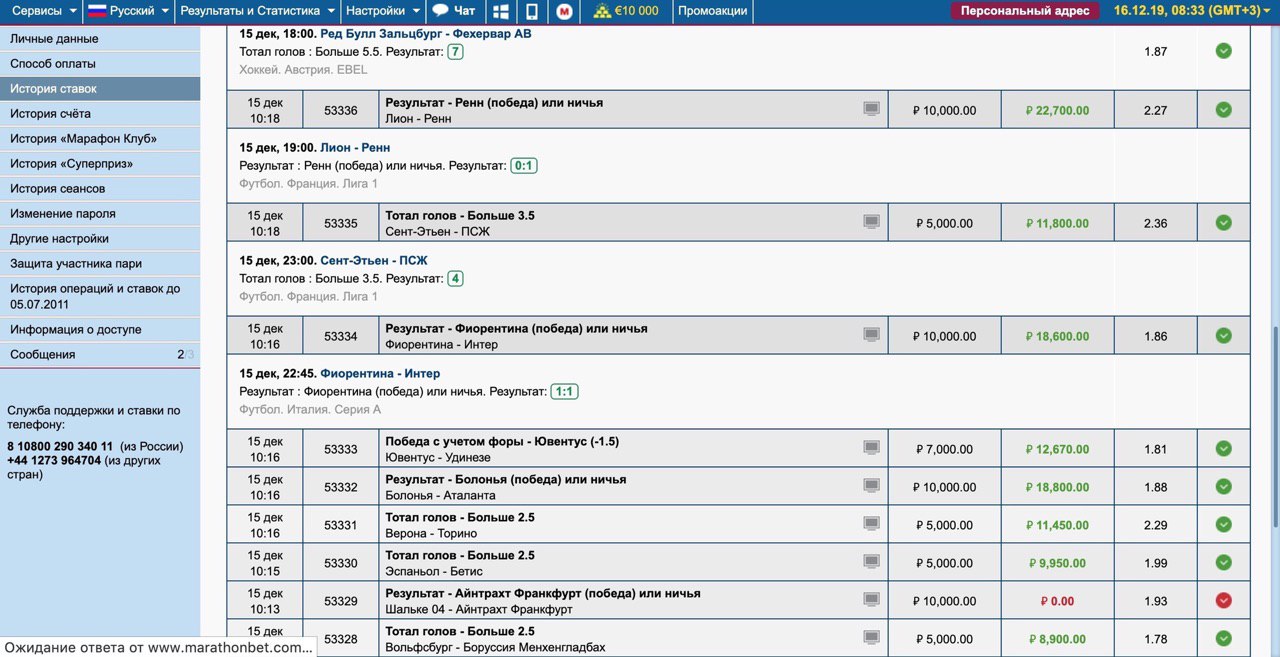Open История сеансов in sidebar

click(x=100, y=189)
